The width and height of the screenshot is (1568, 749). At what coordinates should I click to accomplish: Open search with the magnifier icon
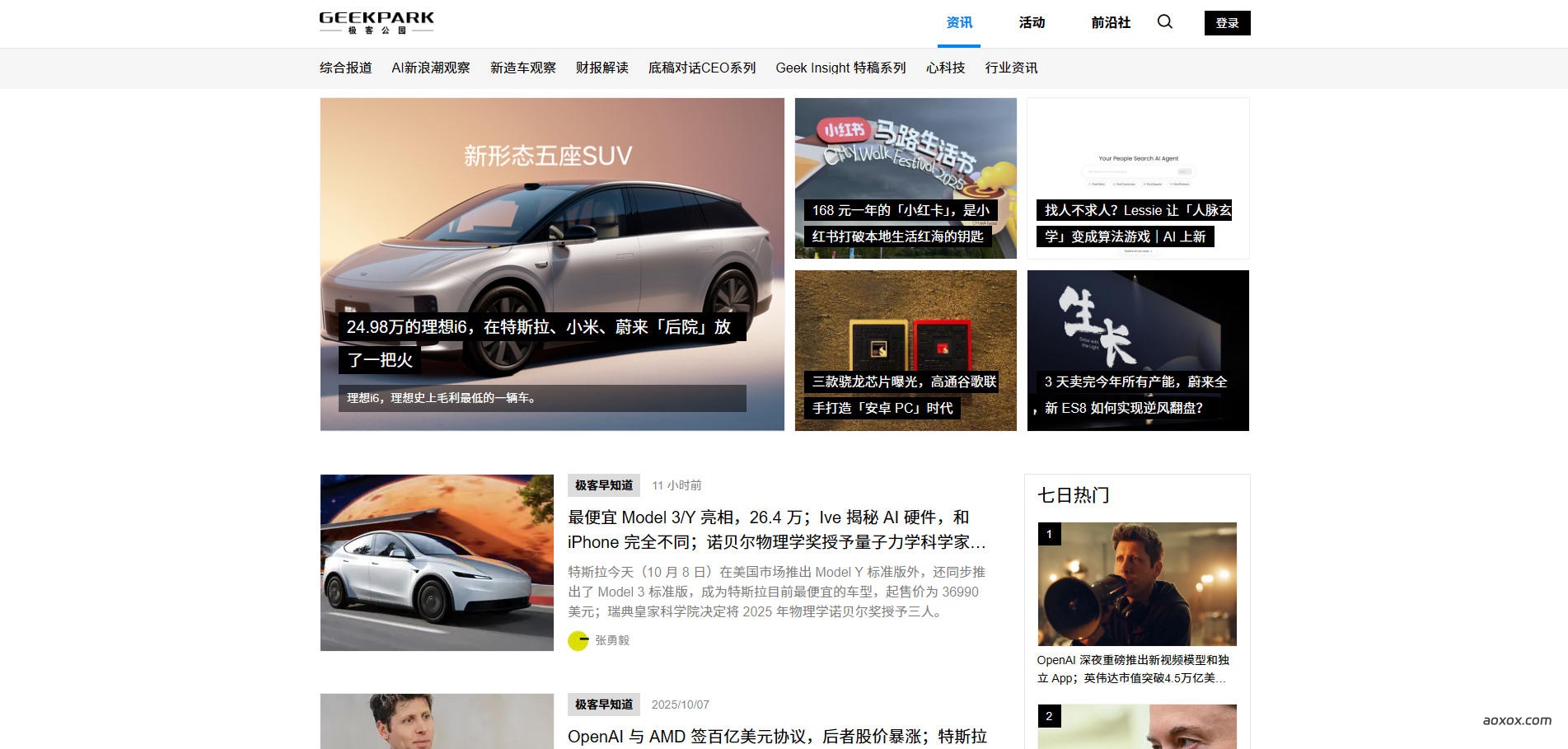[1164, 22]
